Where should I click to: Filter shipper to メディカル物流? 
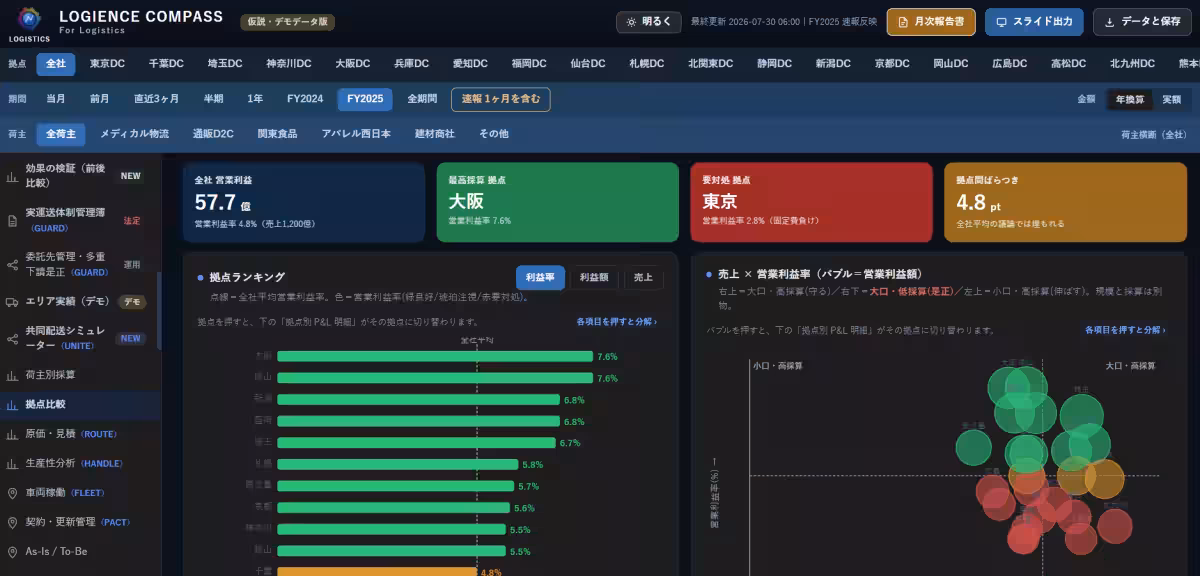[134, 133]
